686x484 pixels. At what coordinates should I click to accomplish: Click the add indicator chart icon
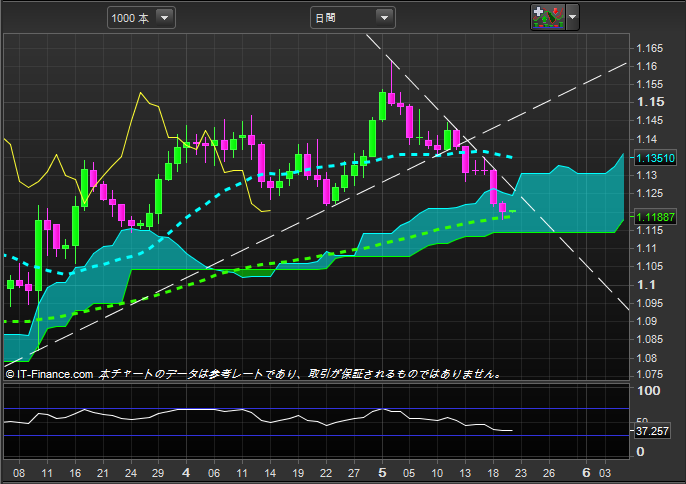click(x=548, y=18)
